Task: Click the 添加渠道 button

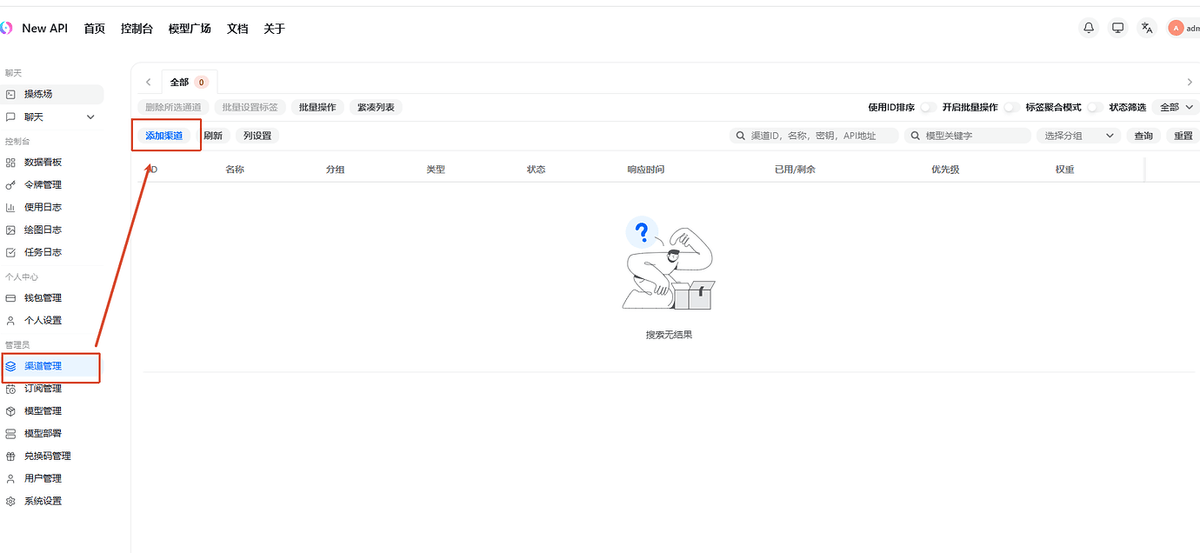Action: click(x=164, y=136)
